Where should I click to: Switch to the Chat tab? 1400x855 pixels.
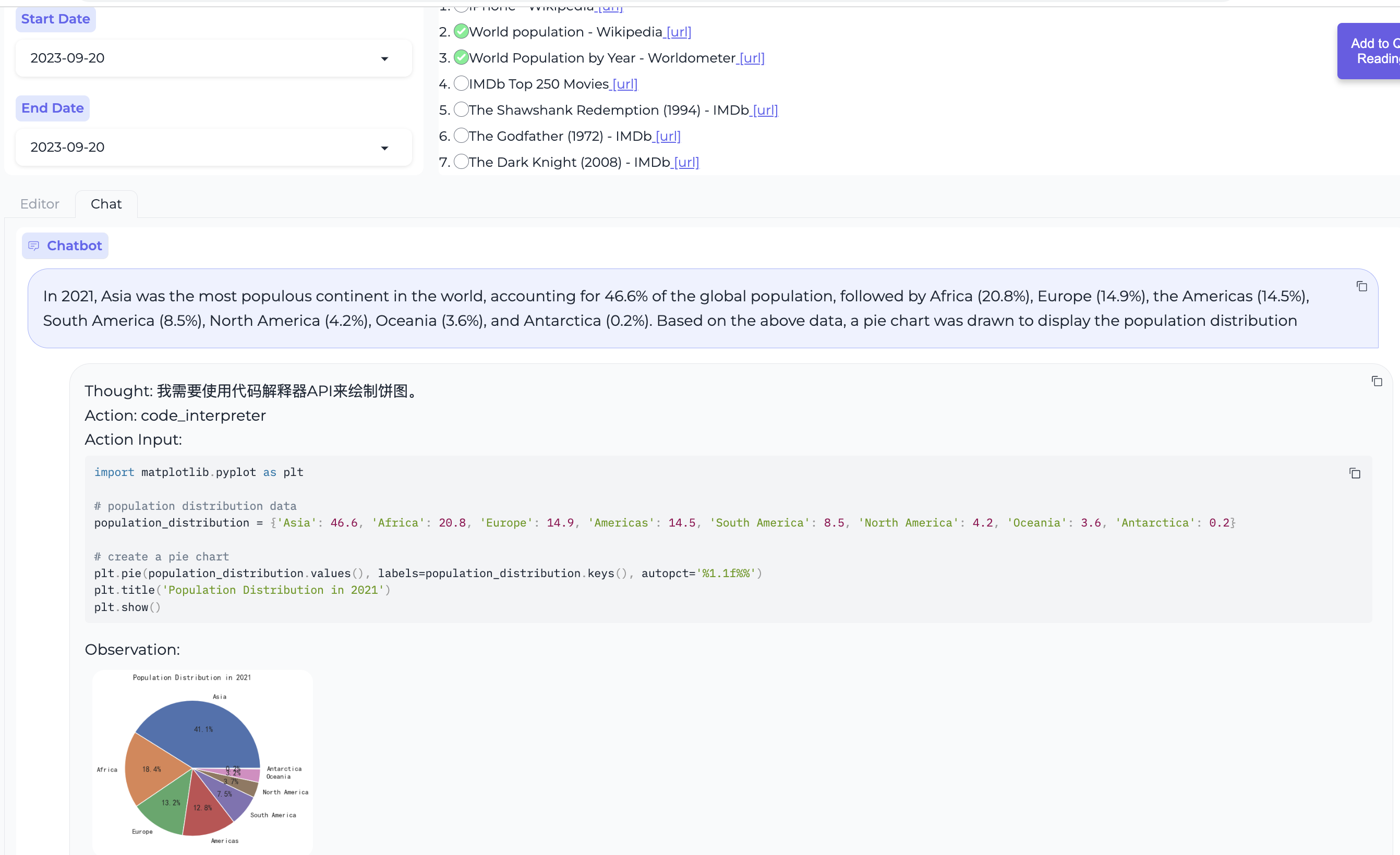[x=106, y=204]
